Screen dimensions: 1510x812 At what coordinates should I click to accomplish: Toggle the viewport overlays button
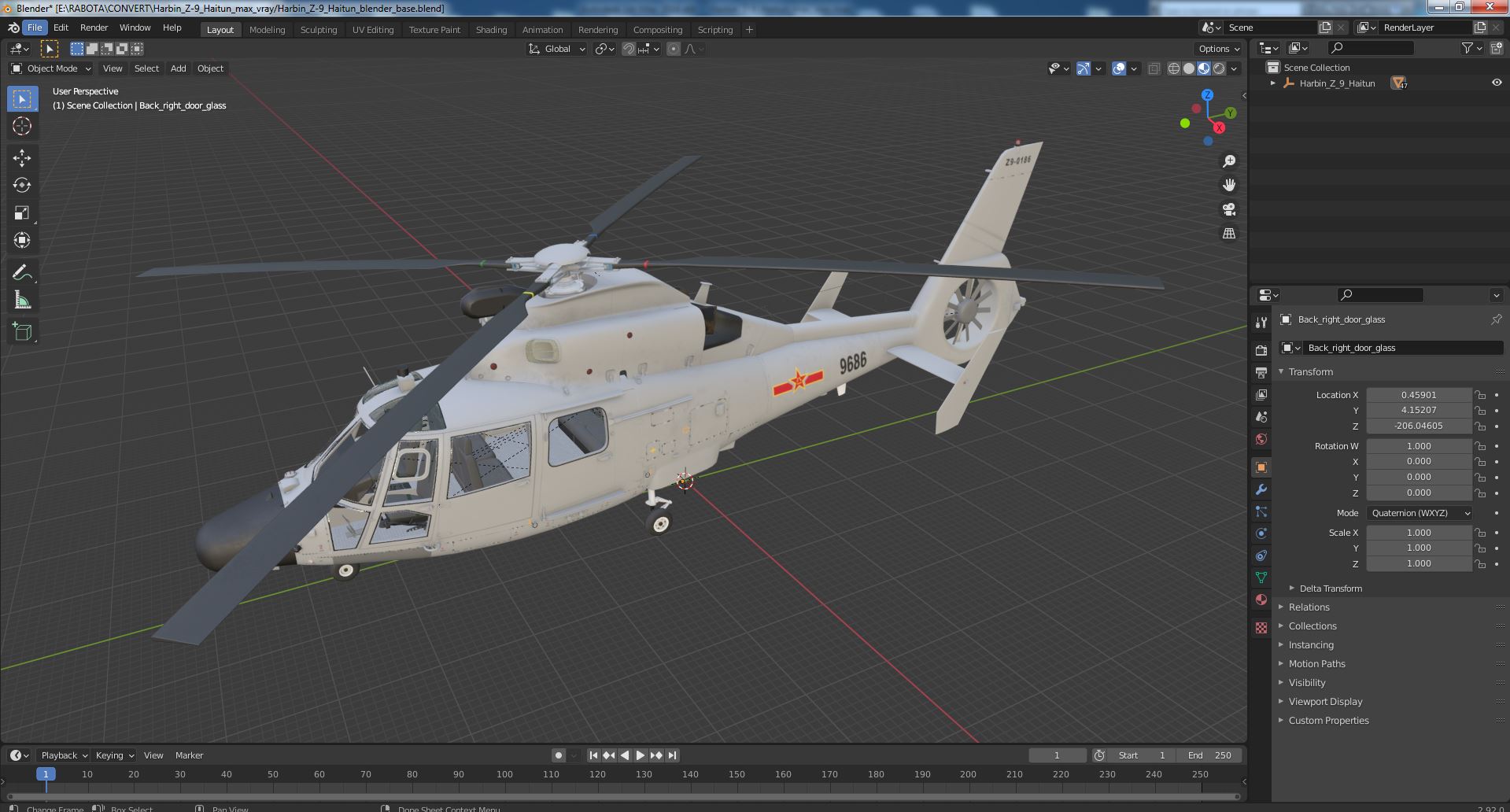(1119, 68)
